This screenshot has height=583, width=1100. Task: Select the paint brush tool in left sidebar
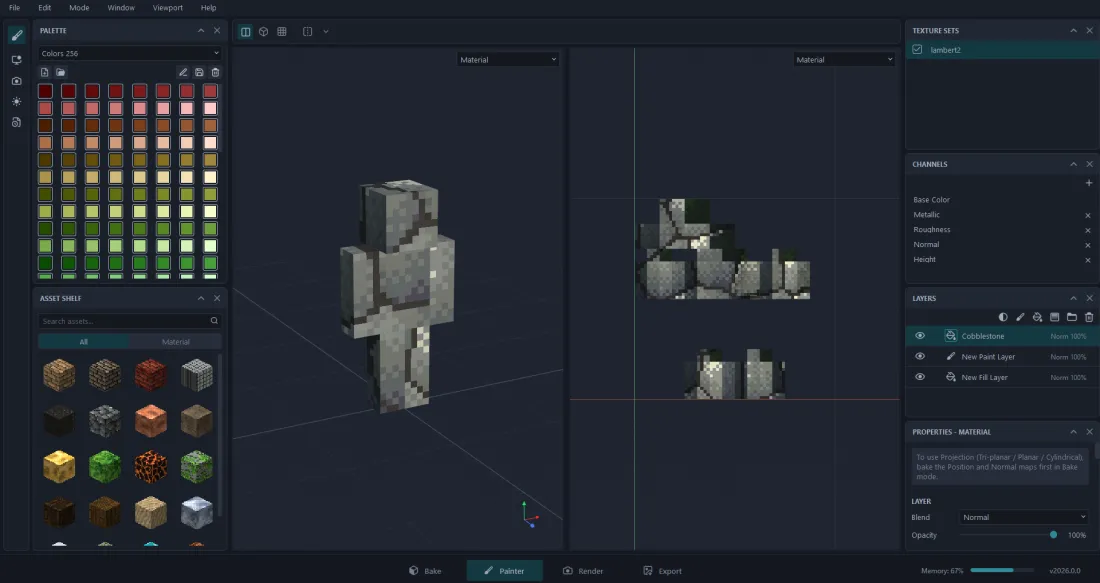[17, 35]
